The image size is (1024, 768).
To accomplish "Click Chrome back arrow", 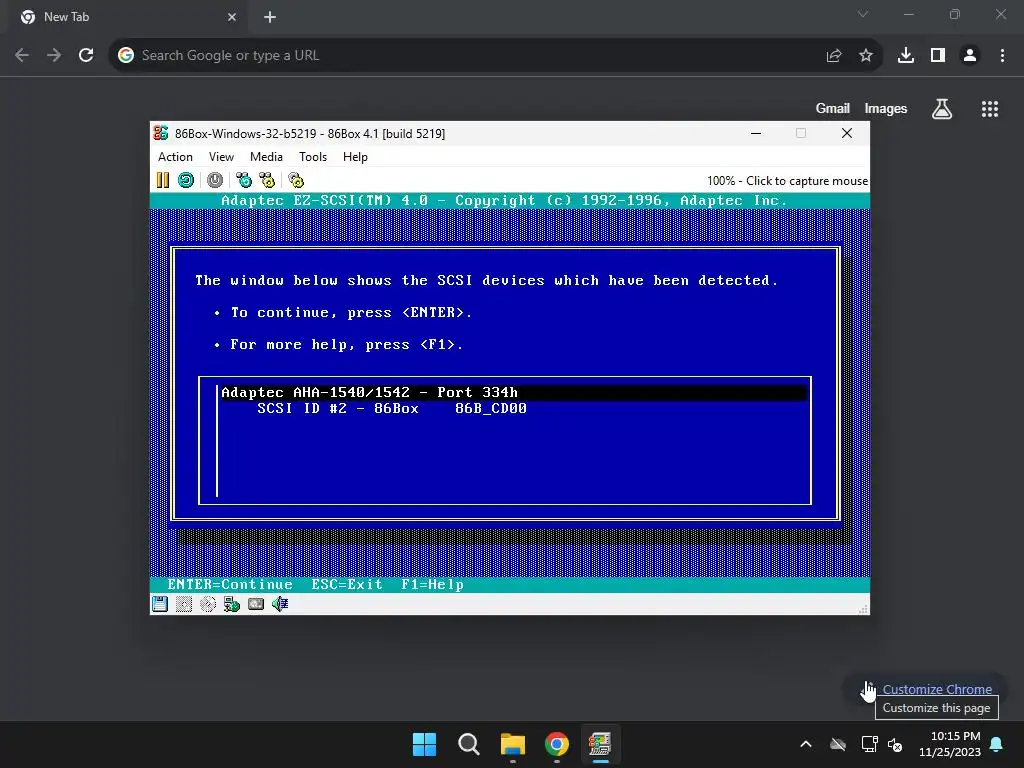I will (x=22, y=56).
